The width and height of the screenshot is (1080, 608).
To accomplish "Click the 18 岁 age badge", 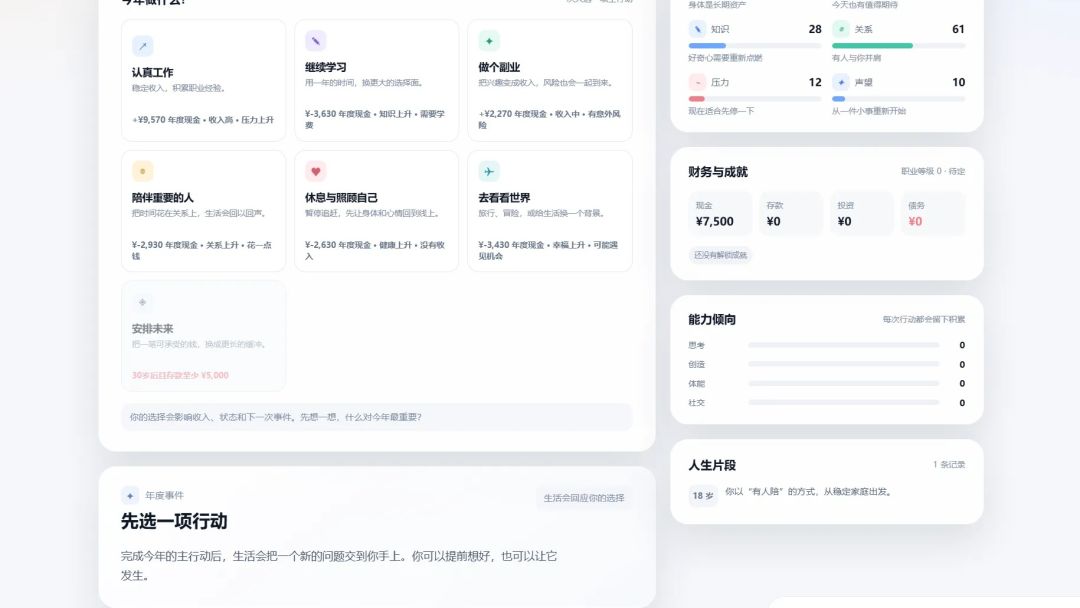I will [x=703, y=496].
